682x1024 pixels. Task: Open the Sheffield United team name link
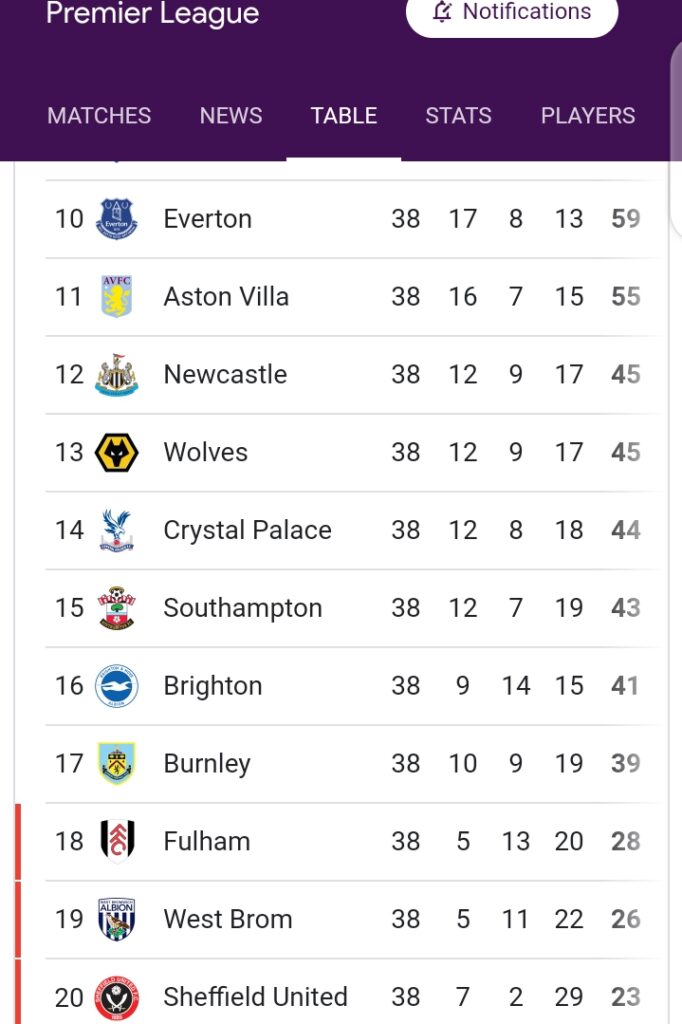point(255,997)
